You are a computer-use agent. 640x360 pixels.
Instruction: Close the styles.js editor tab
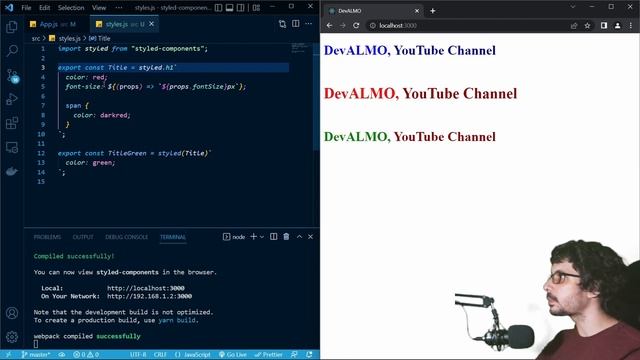(x=151, y=24)
